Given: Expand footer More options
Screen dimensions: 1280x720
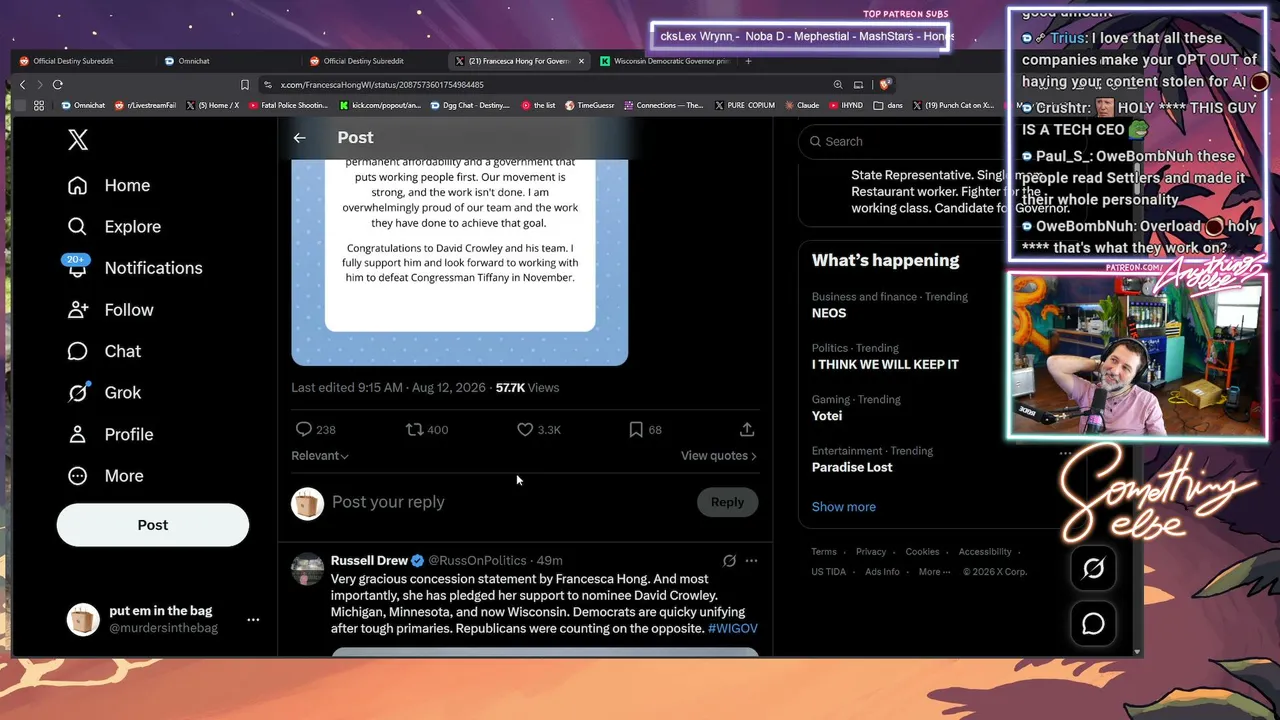Looking at the screenshot, I should click(x=934, y=572).
